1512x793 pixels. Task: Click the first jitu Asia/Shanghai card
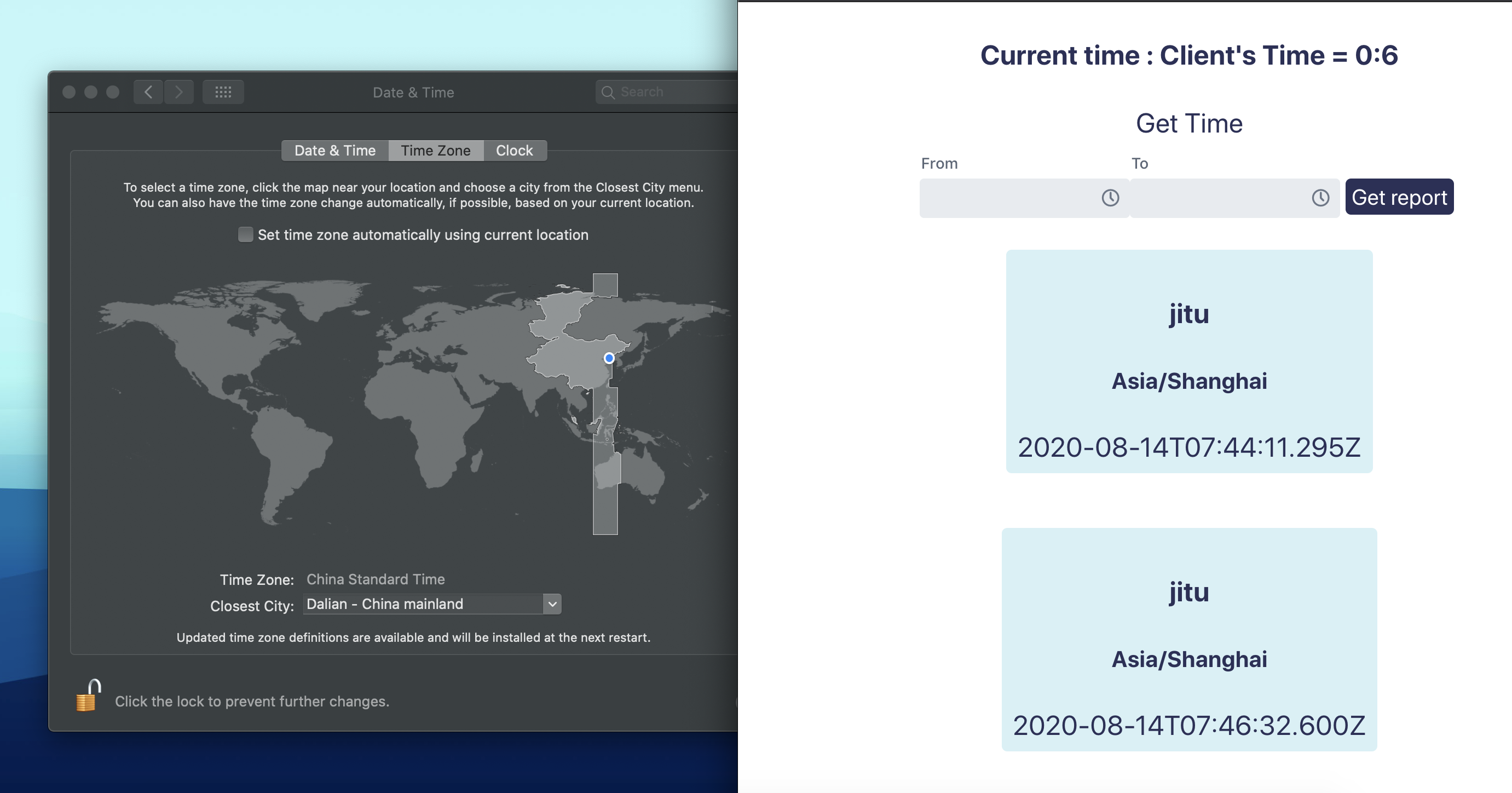point(1189,361)
